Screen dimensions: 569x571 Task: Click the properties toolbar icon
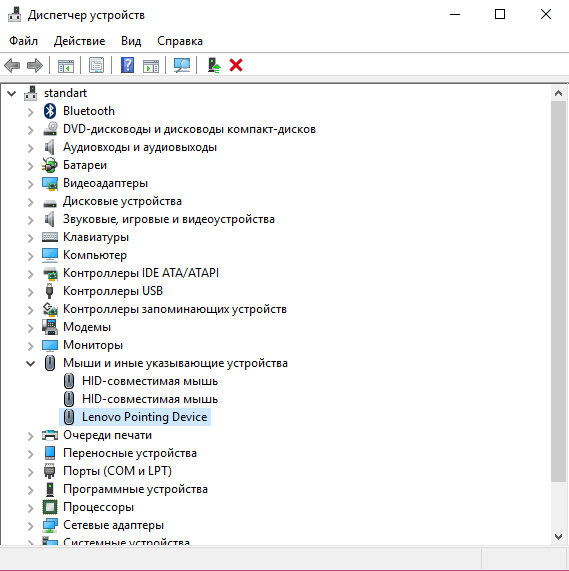click(96, 66)
